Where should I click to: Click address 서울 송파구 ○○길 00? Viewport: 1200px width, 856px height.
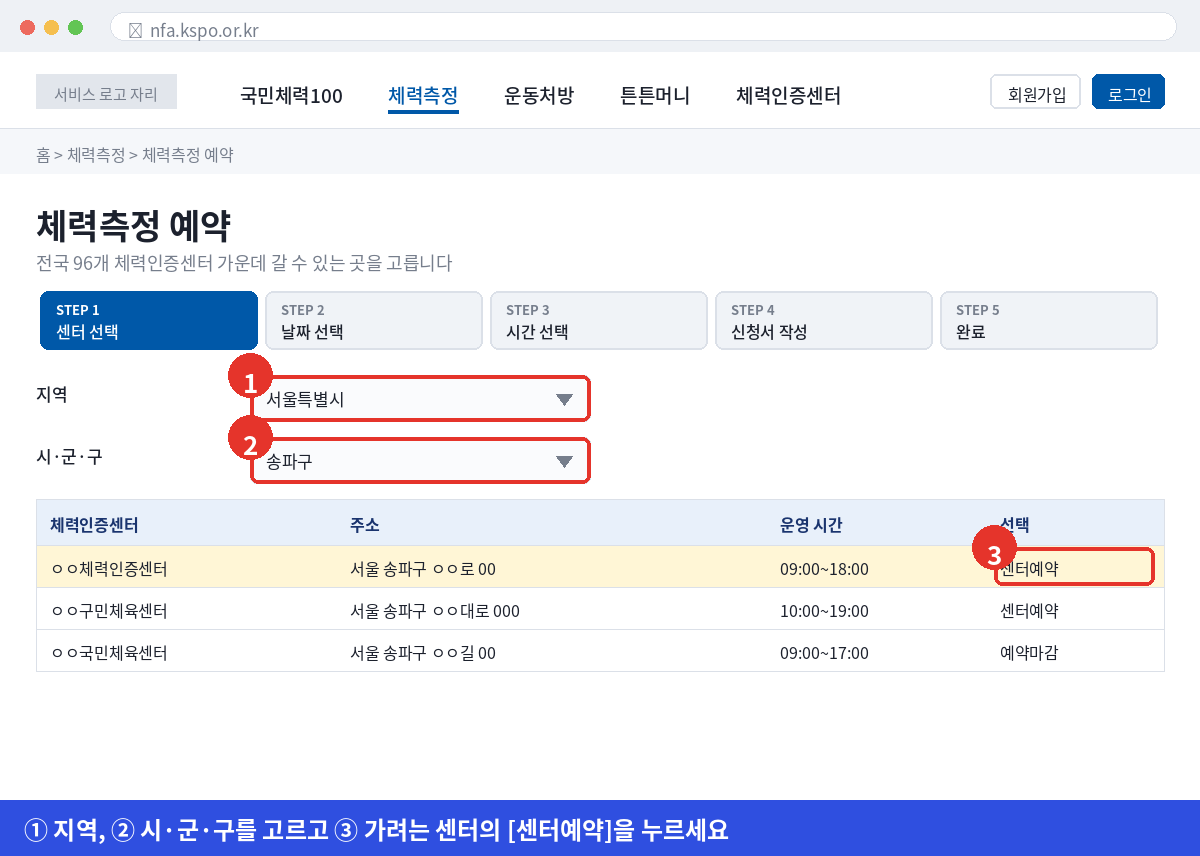click(423, 653)
